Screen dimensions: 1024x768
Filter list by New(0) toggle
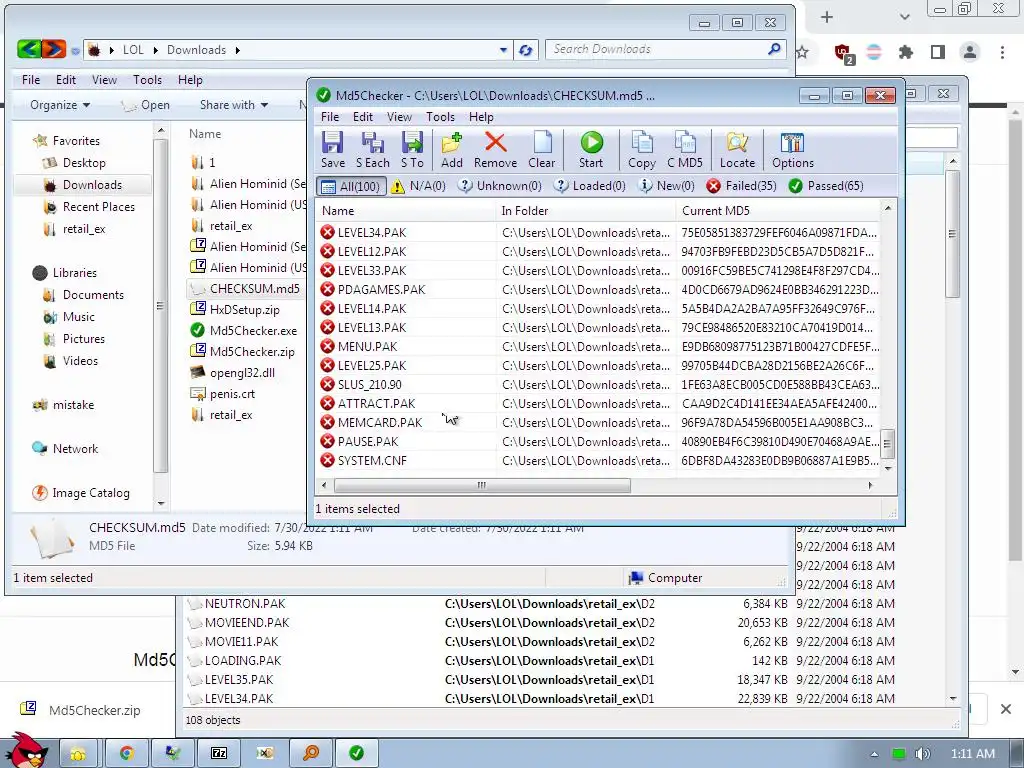click(666, 186)
